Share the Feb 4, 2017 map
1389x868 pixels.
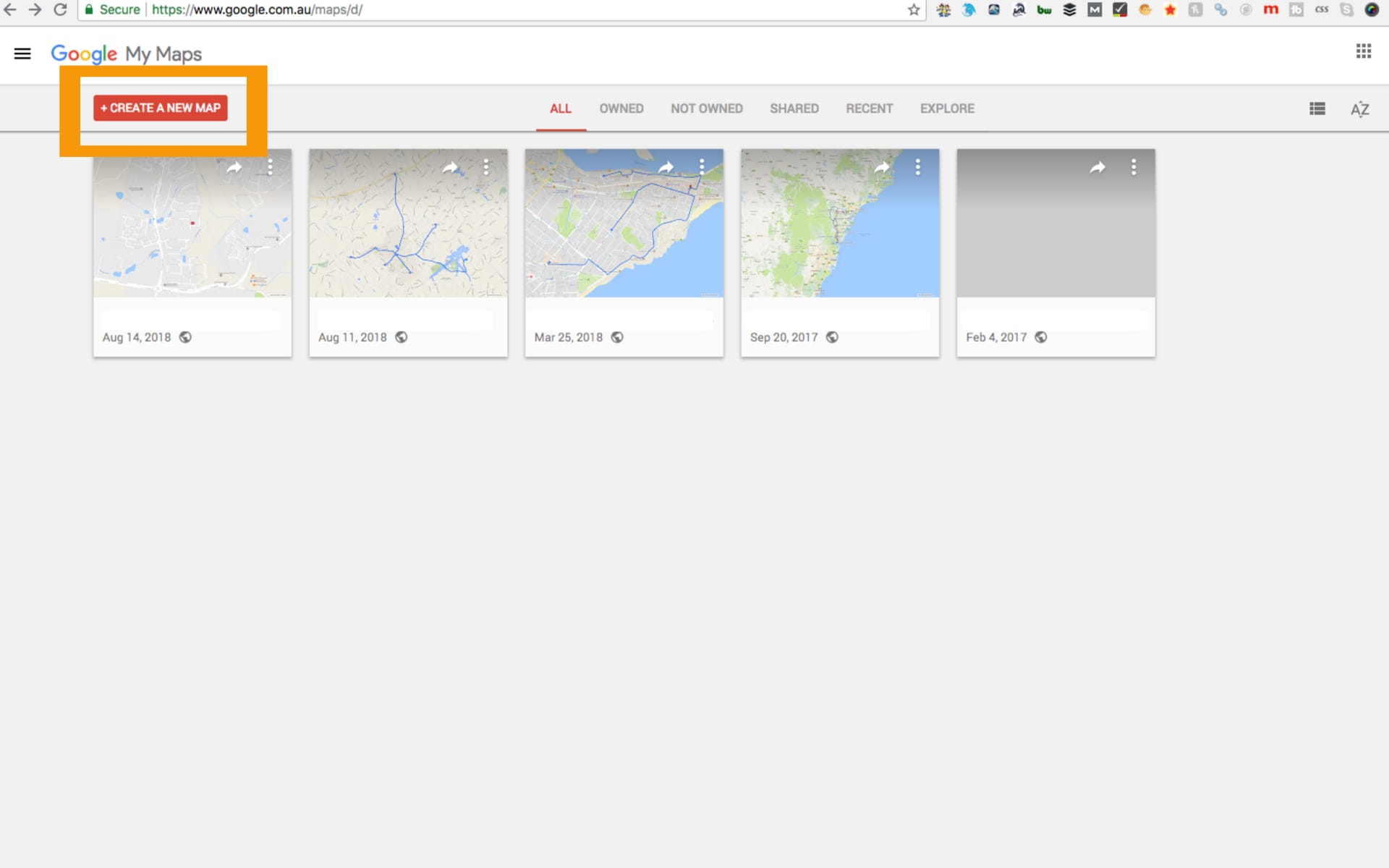tap(1098, 168)
